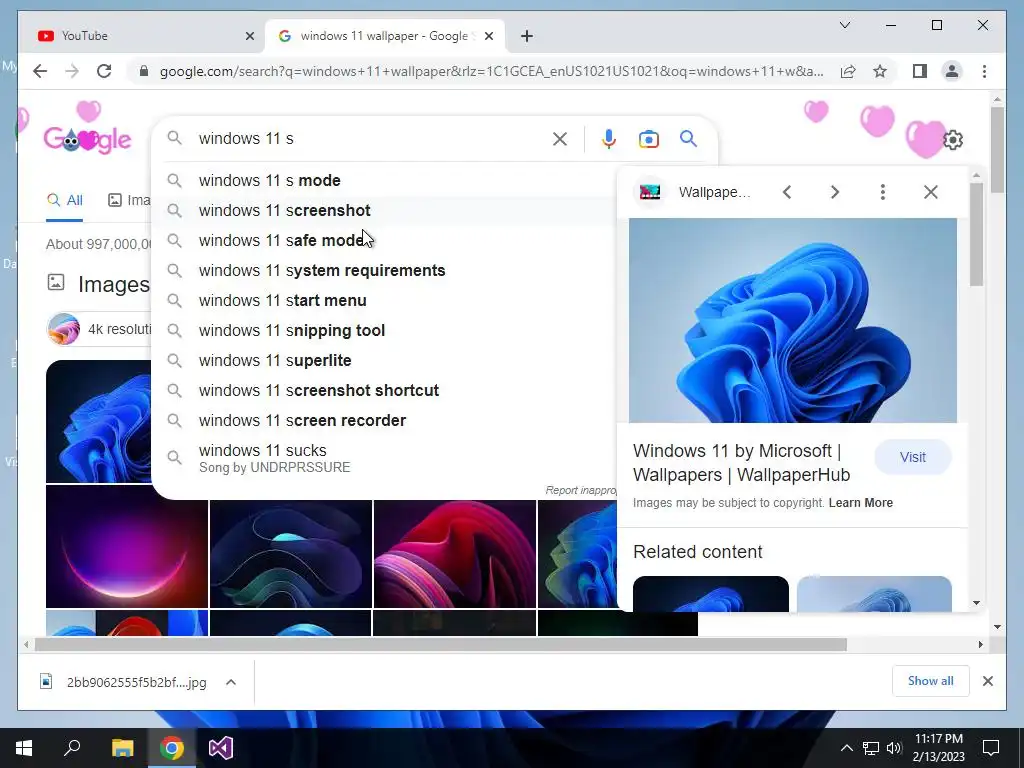The height and width of the screenshot is (768, 1024).
Task: Search by image with Lens
Action: (648, 139)
